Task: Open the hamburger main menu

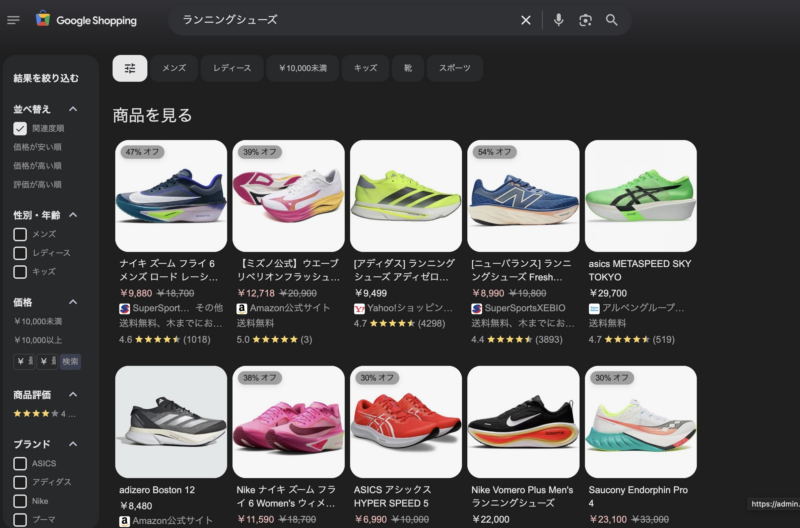Action: pos(13,20)
